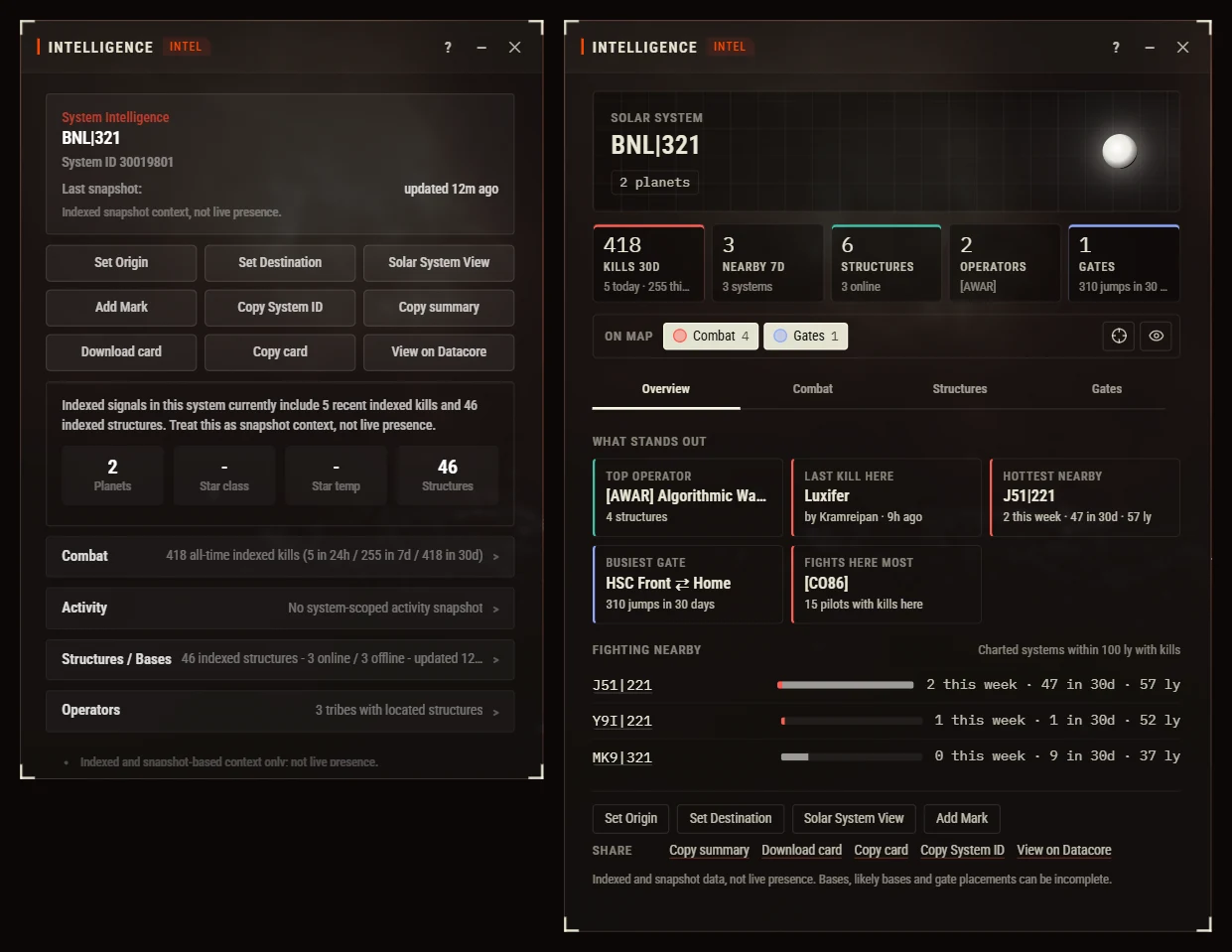
Task: Click the INTEL tag in right window
Action: click(x=730, y=47)
